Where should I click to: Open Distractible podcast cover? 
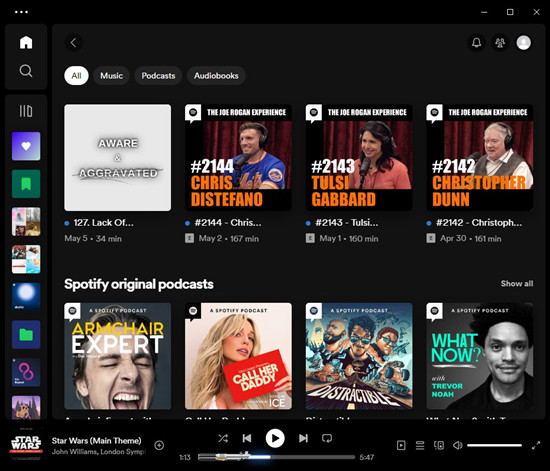point(359,356)
